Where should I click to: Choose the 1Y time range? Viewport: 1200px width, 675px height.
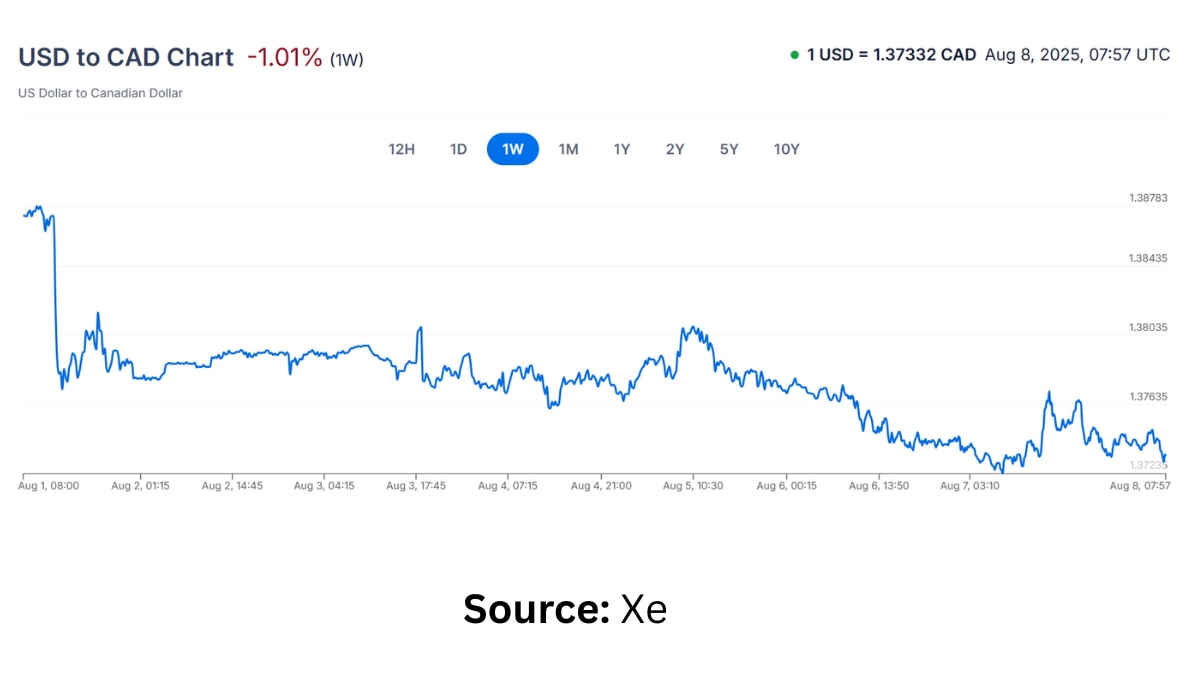622,149
